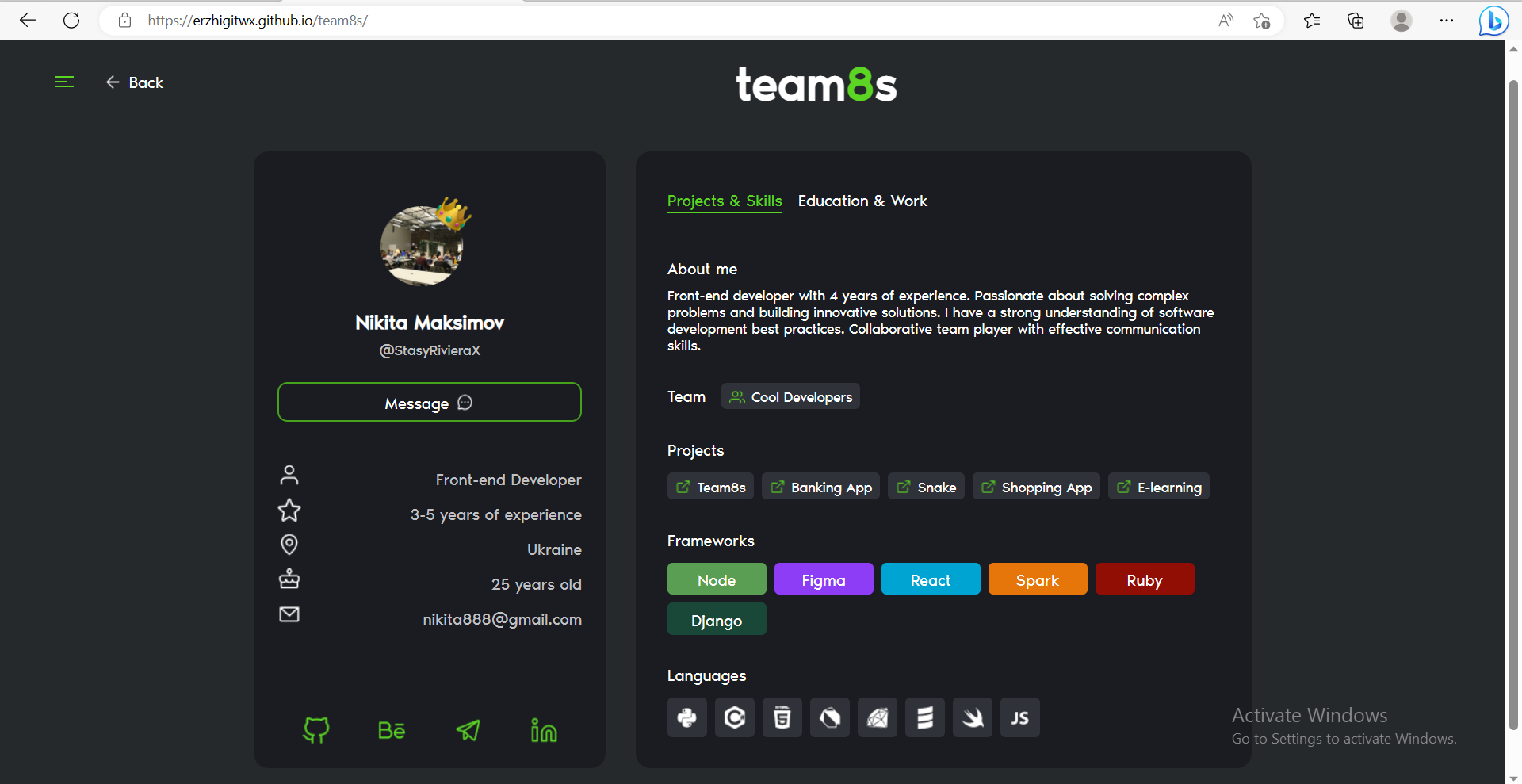Screen dimensions: 1522x784
Task: Open the green hamburger menu icon
Action: pyautogui.click(x=64, y=82)
